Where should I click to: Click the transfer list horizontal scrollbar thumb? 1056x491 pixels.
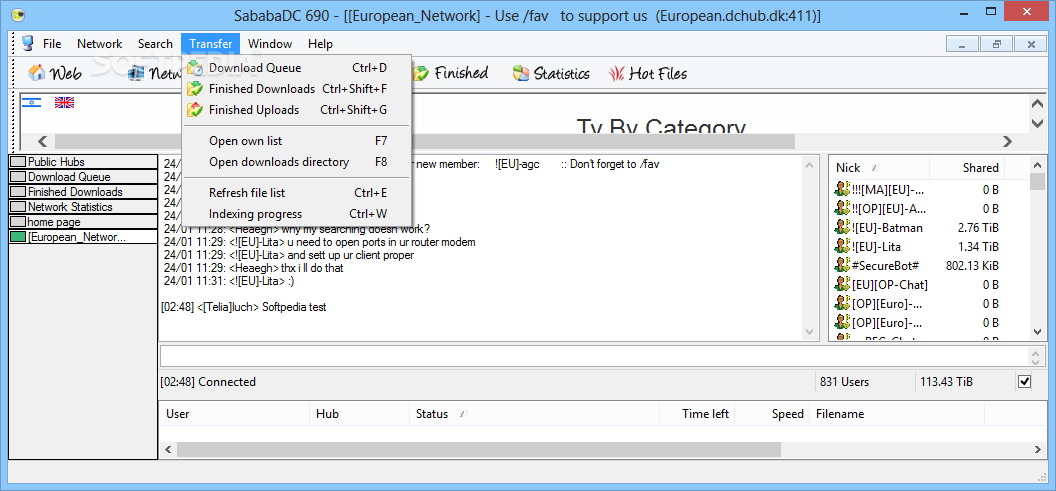(478, 449)
